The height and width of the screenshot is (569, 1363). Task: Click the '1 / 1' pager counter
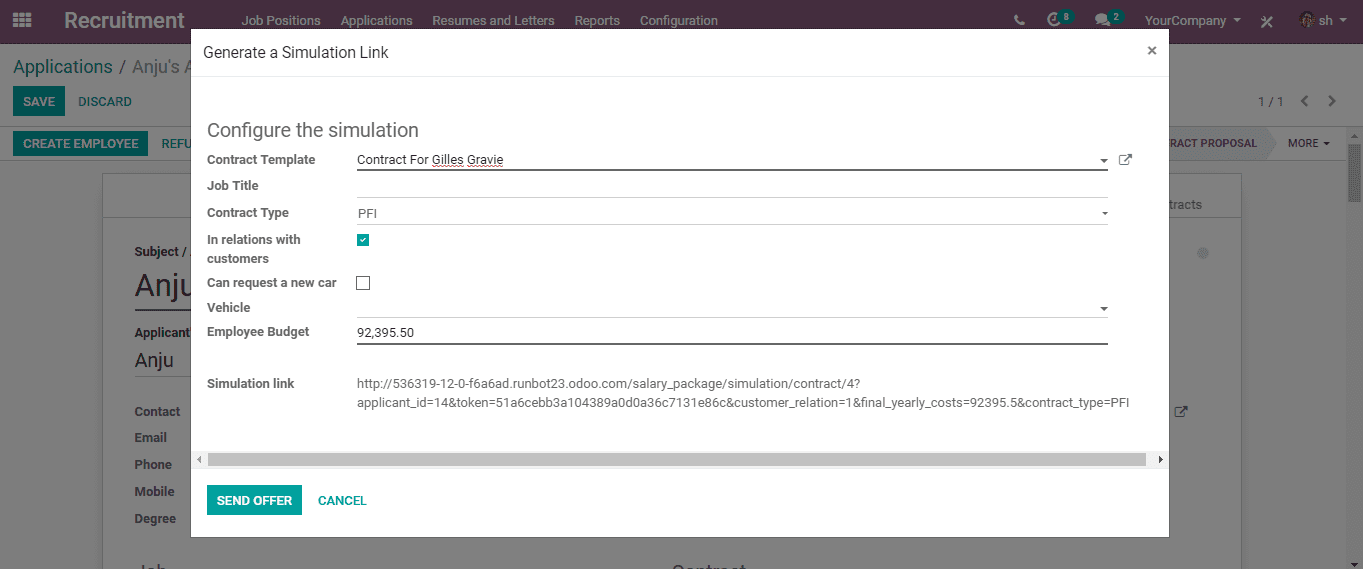click(1270, 101)
